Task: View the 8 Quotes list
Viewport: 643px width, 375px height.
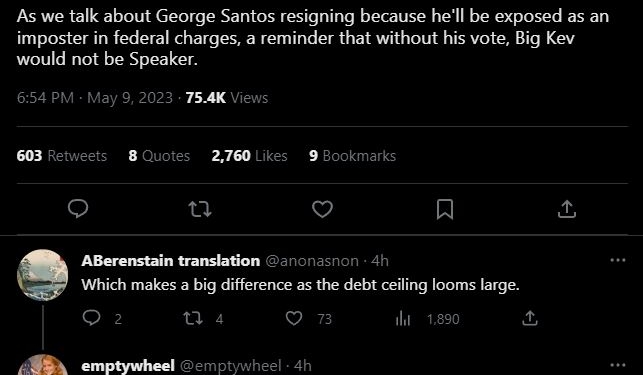Action: [159, 156]
